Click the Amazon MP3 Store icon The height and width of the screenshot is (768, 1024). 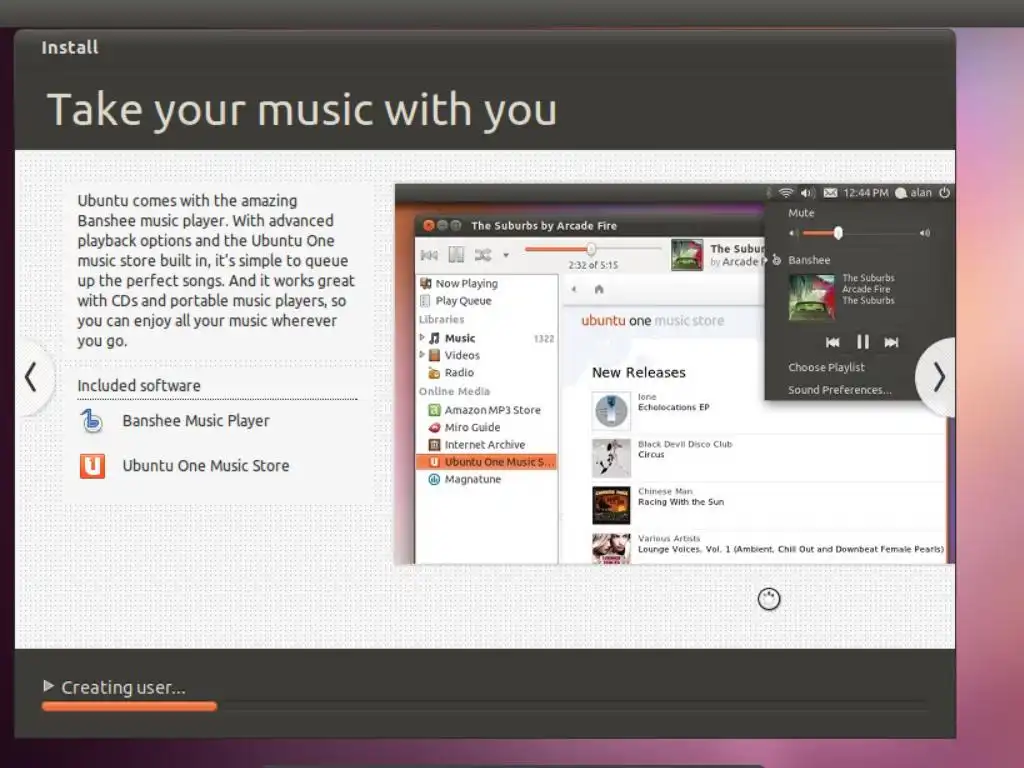(x=434, y=410)
